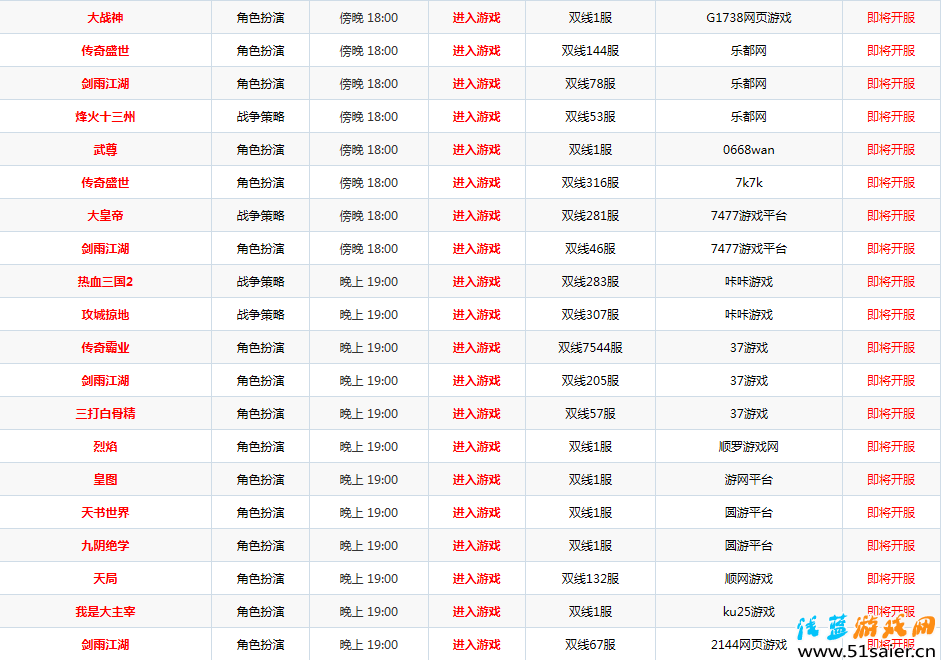Screen dimensions: 941x660
Task: Select the 双线132服 server cell
Action: pos(591,579)
